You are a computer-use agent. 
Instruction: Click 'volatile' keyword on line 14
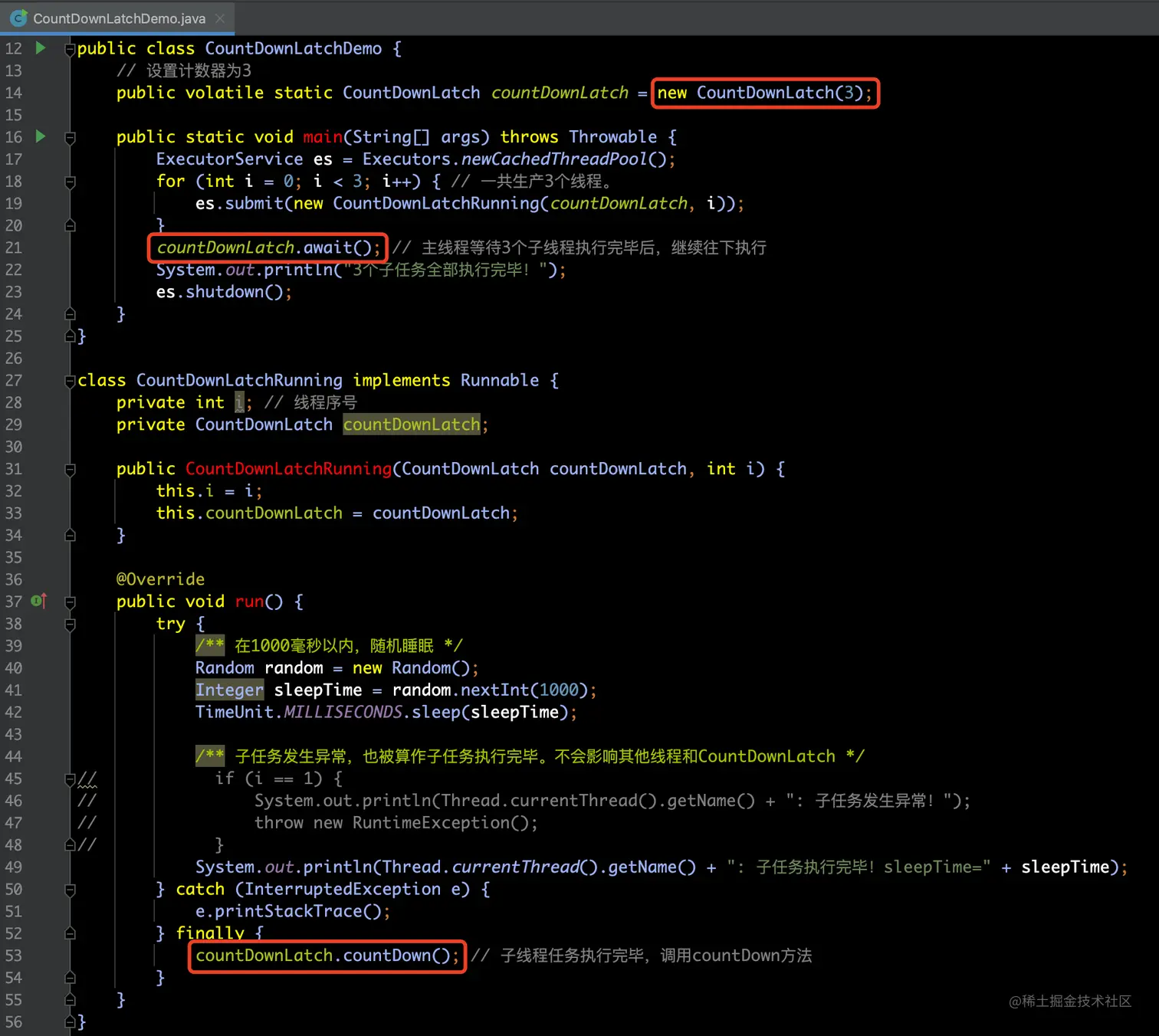[x=225, y=93]
